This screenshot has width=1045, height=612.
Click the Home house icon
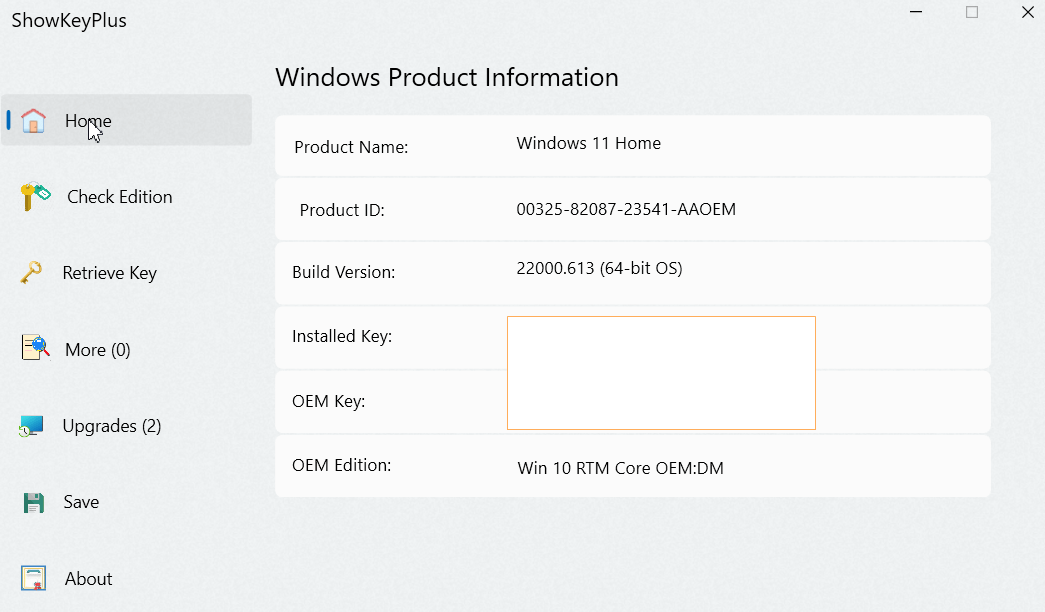pyautogui.click(x=33, y=121)
